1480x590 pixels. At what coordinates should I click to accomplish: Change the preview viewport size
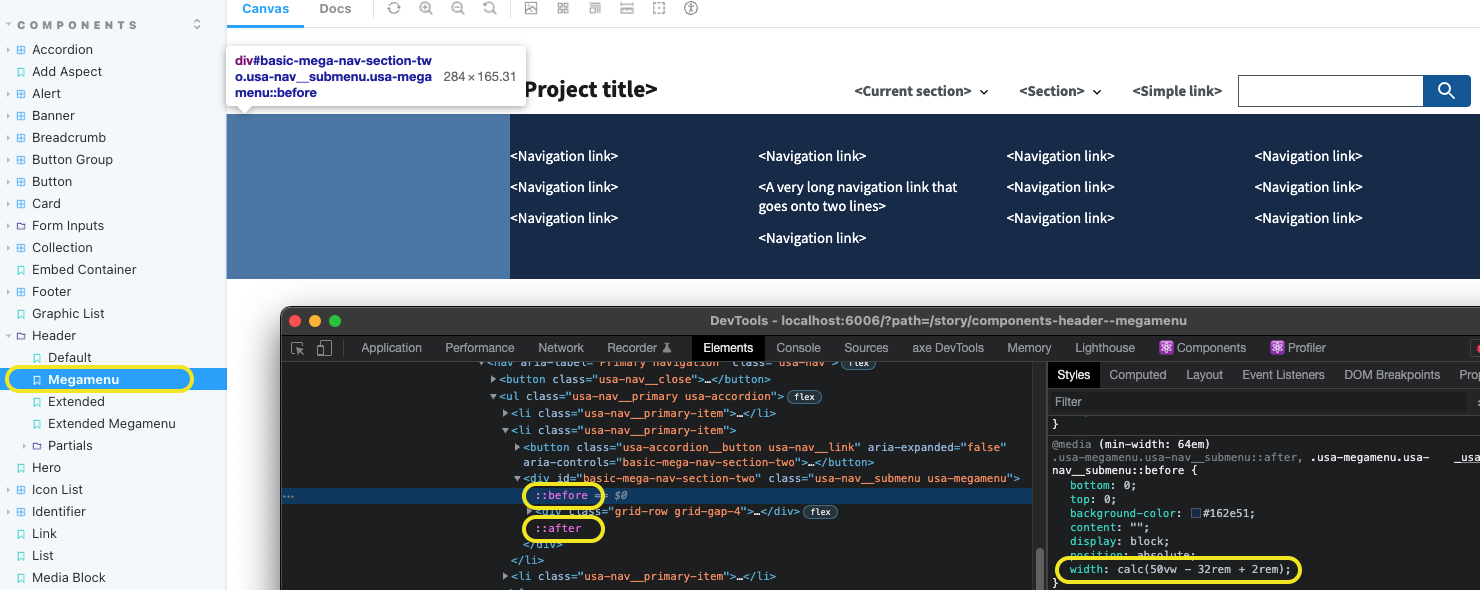595,8
